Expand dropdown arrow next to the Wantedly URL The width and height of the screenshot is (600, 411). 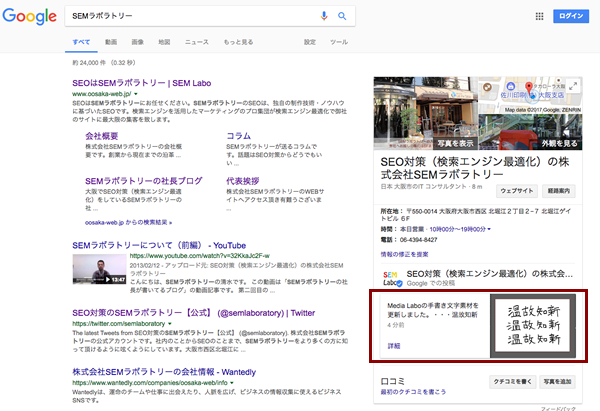pyautogui.click(x=232, y=383)
